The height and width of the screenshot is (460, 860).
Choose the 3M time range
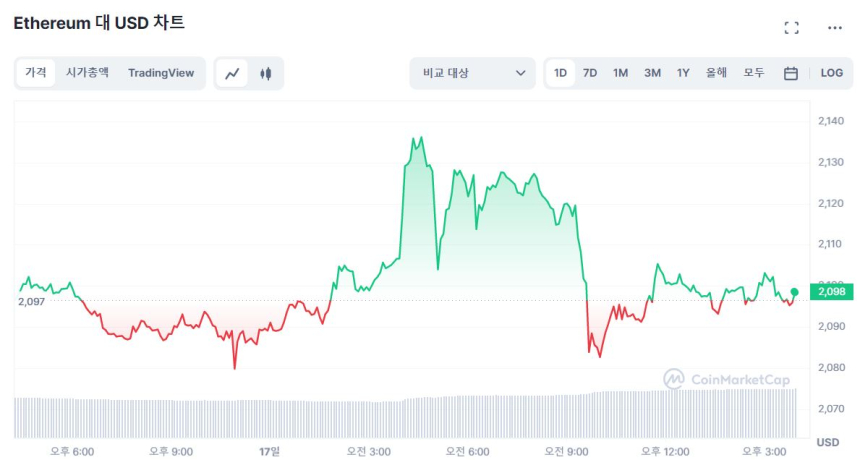(652, 73)
